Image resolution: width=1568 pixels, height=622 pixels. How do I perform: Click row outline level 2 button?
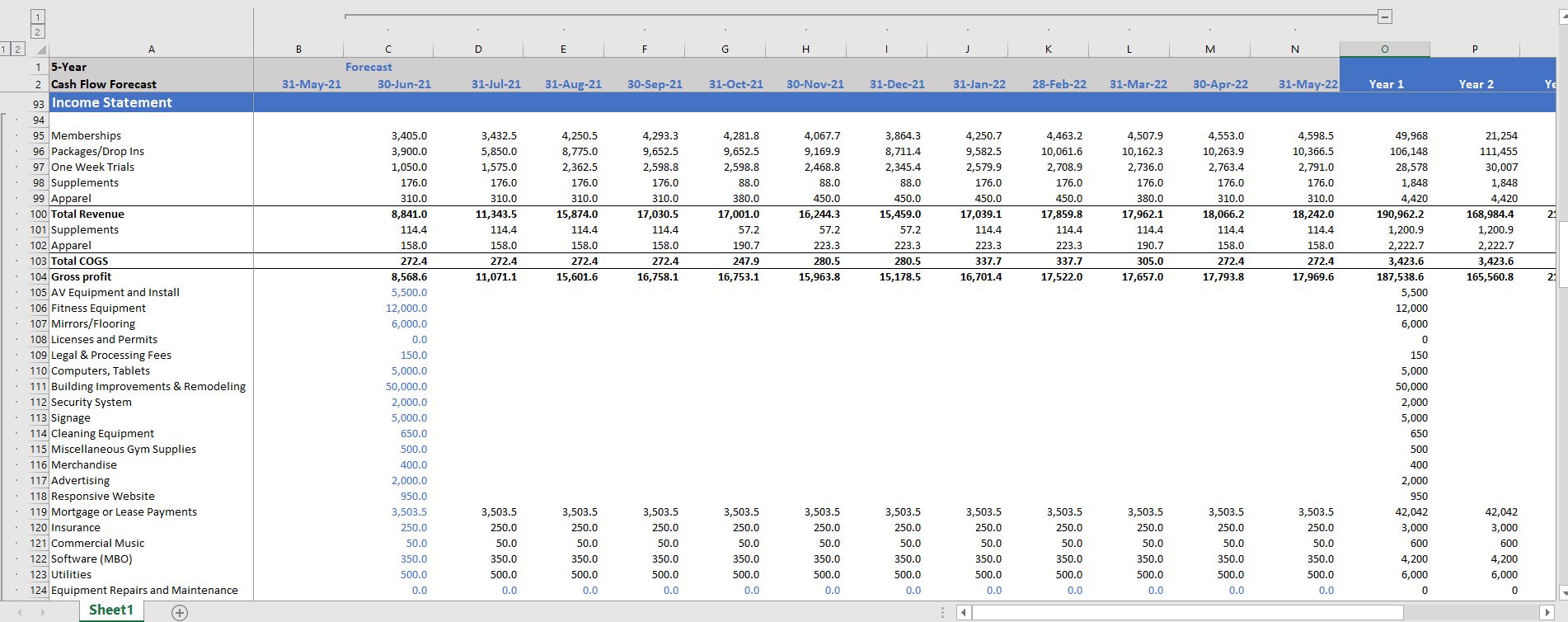17,49
